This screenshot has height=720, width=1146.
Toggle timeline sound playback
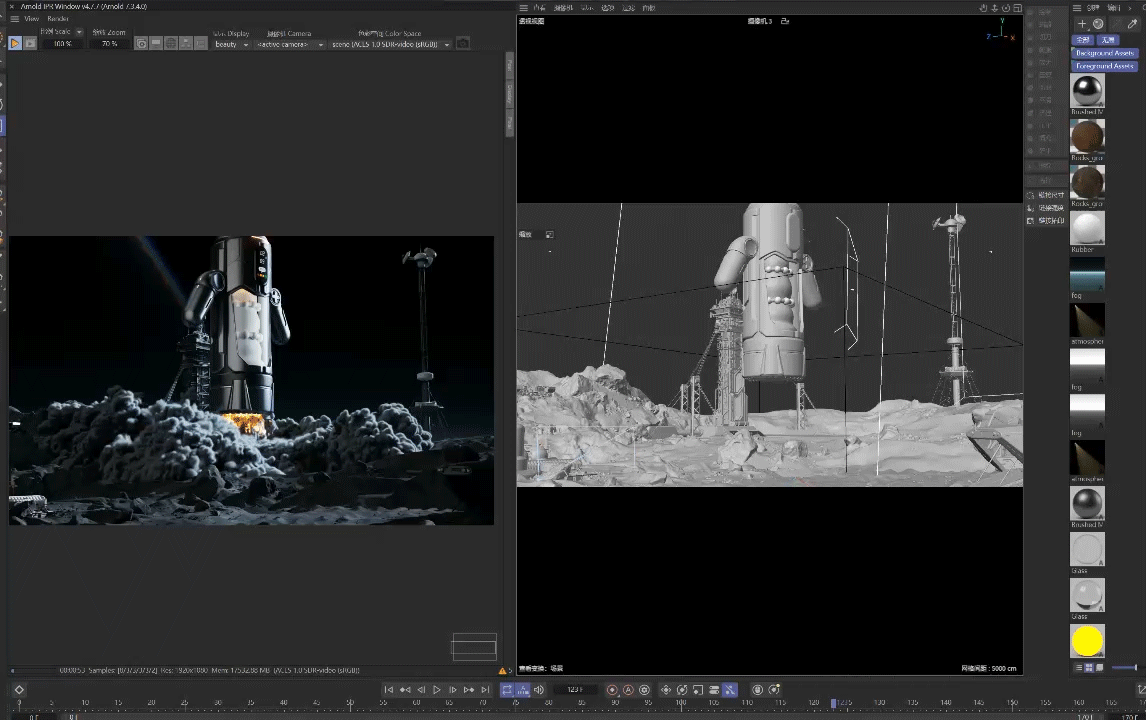(539, 690)
